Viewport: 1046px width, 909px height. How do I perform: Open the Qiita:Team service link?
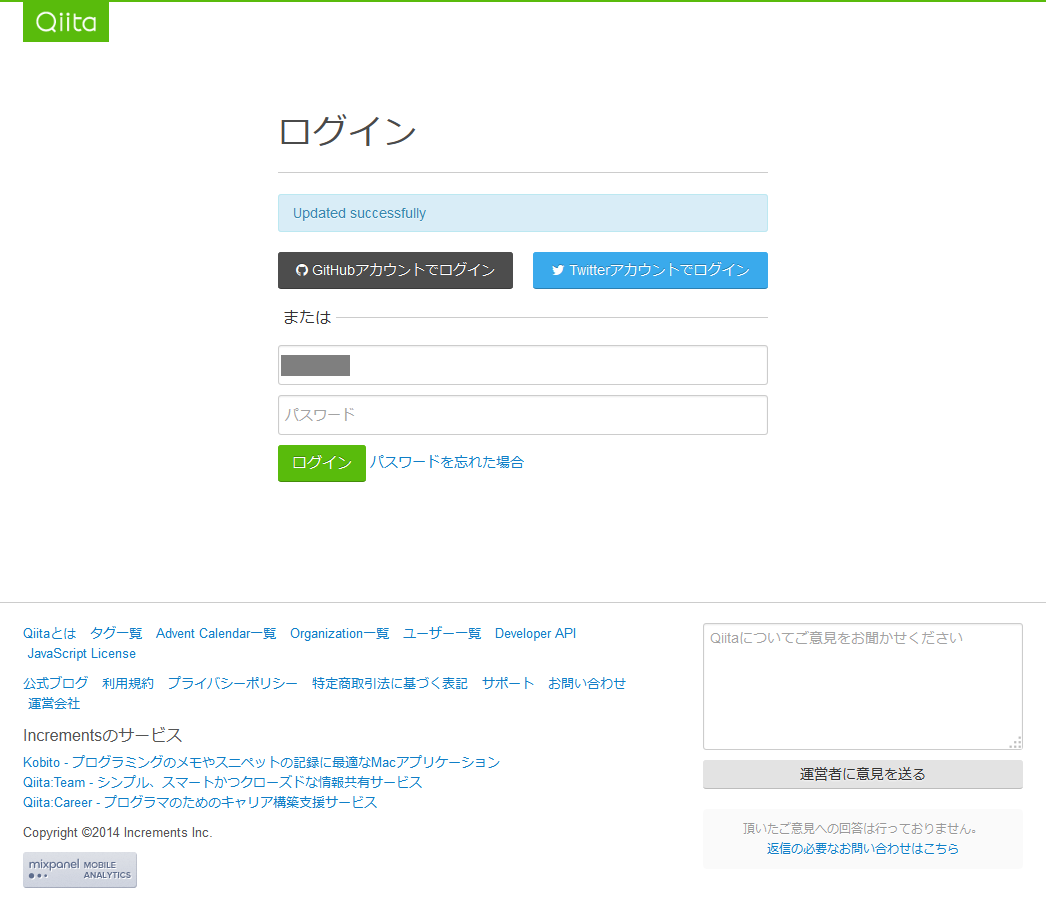[223, 782]
